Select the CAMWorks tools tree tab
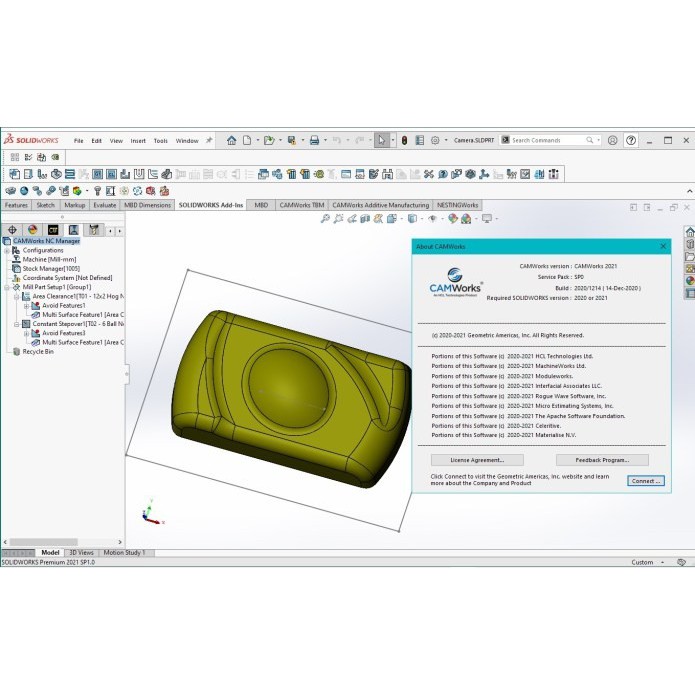This screenshot has width=695, height=695. (94, 230)
